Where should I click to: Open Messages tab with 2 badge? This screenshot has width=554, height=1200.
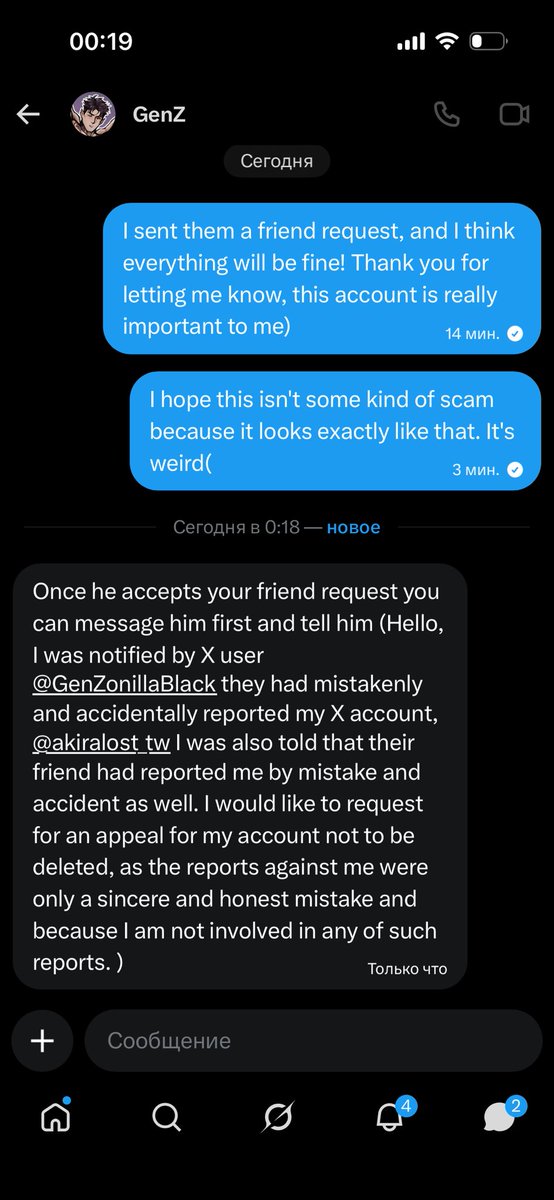pyautogui.click(x=502, y=1115)
